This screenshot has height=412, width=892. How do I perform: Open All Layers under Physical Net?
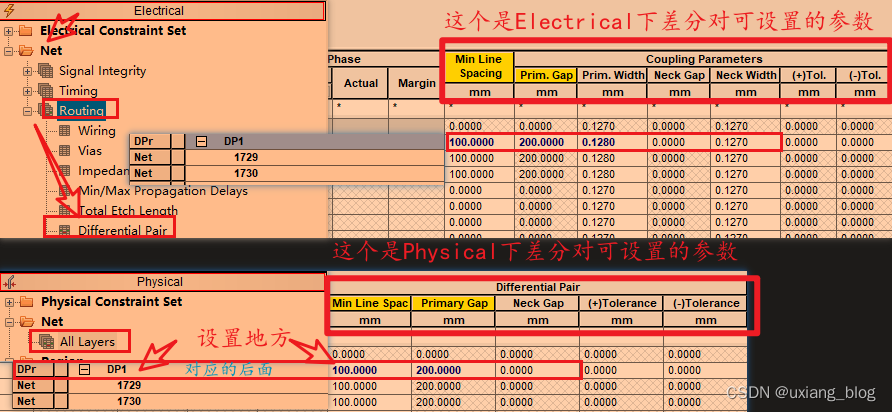(x=88, y=341)
